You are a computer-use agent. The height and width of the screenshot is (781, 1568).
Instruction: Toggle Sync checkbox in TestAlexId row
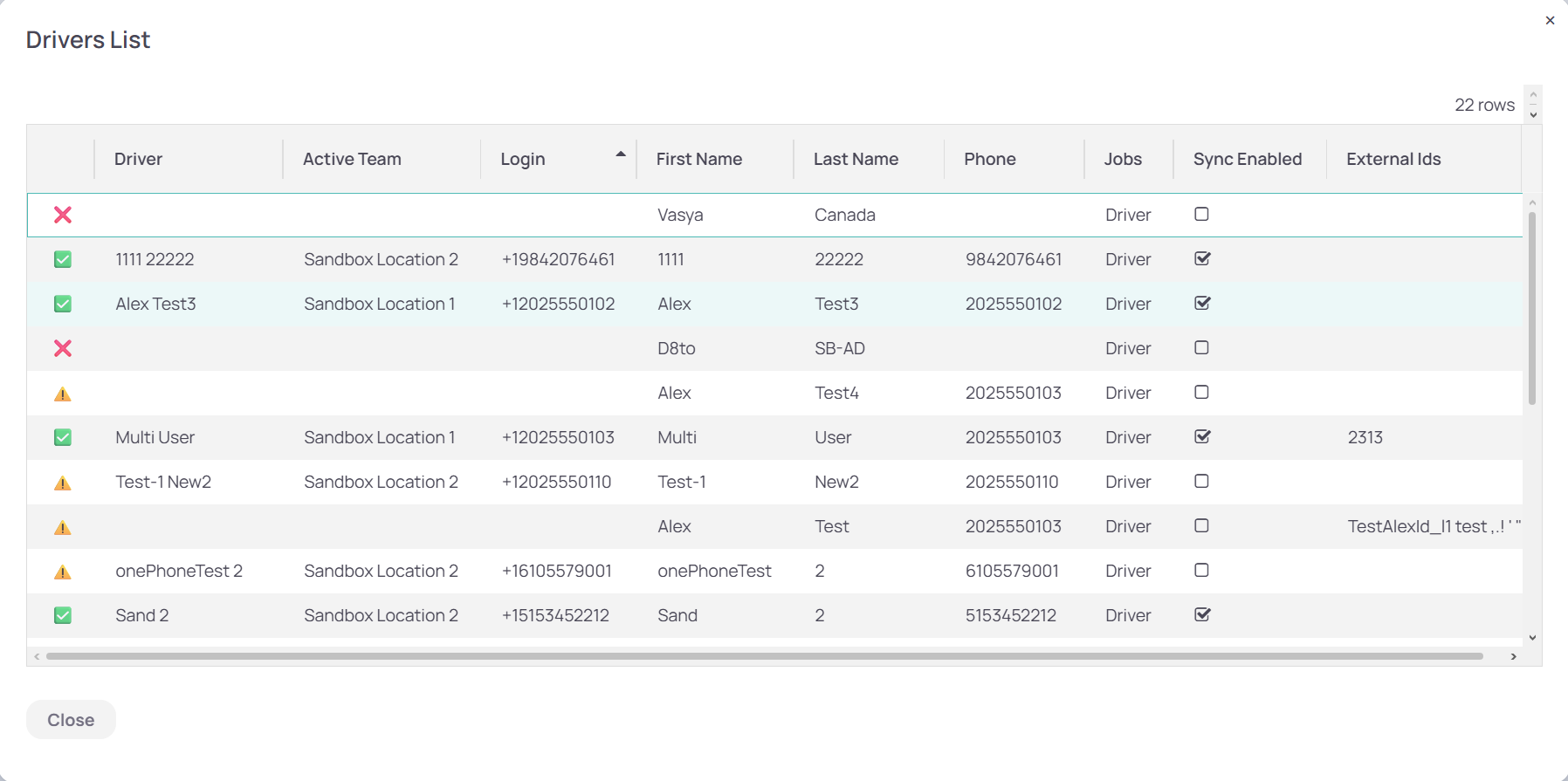(x=1201, y=525)
